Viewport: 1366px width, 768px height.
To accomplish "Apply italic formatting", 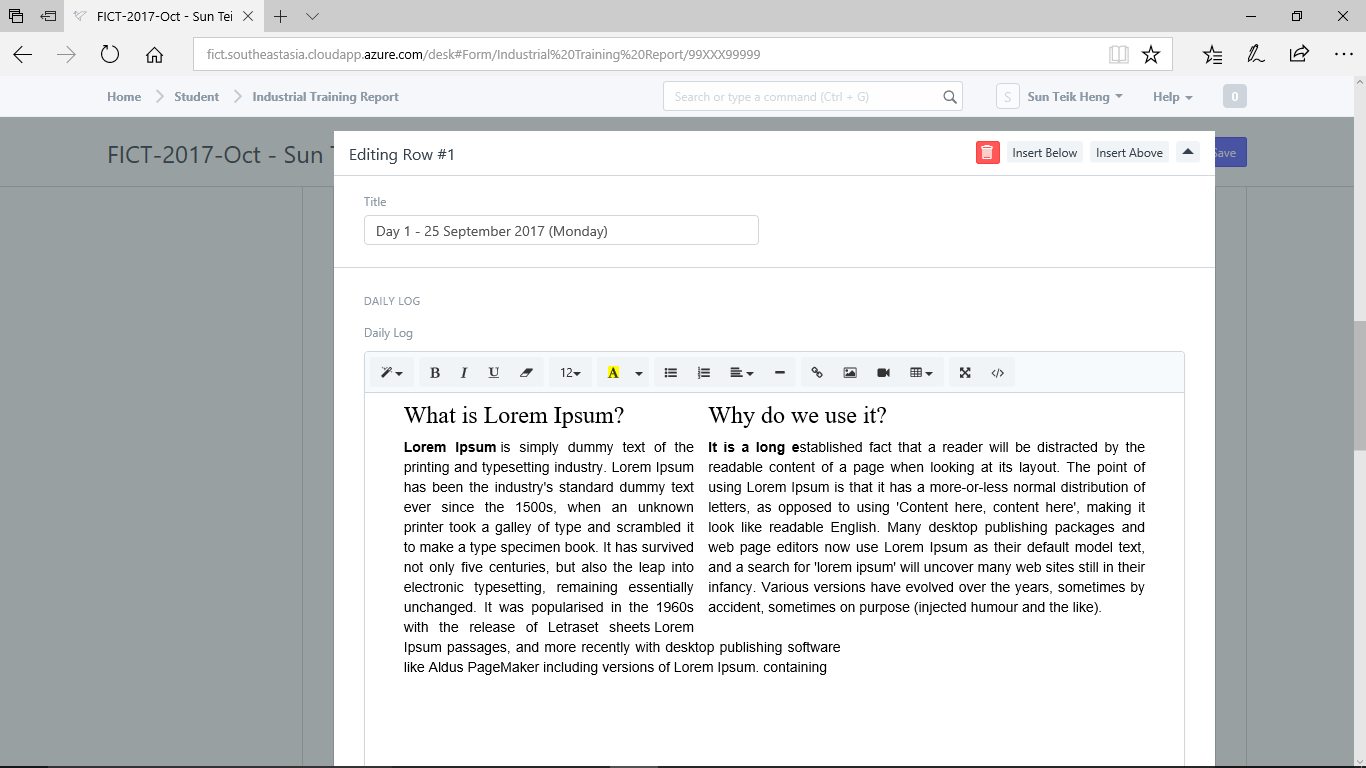I will [x=464, y=372].
